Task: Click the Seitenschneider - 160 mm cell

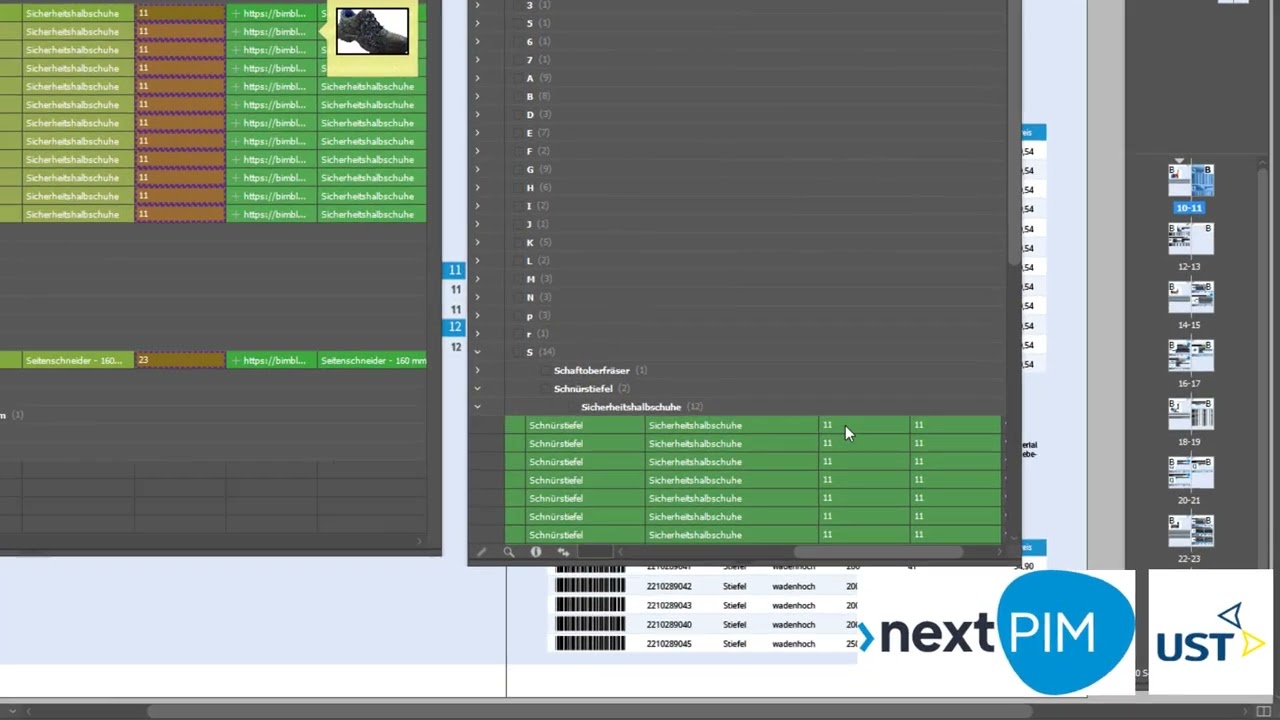Action: [373, 360]
